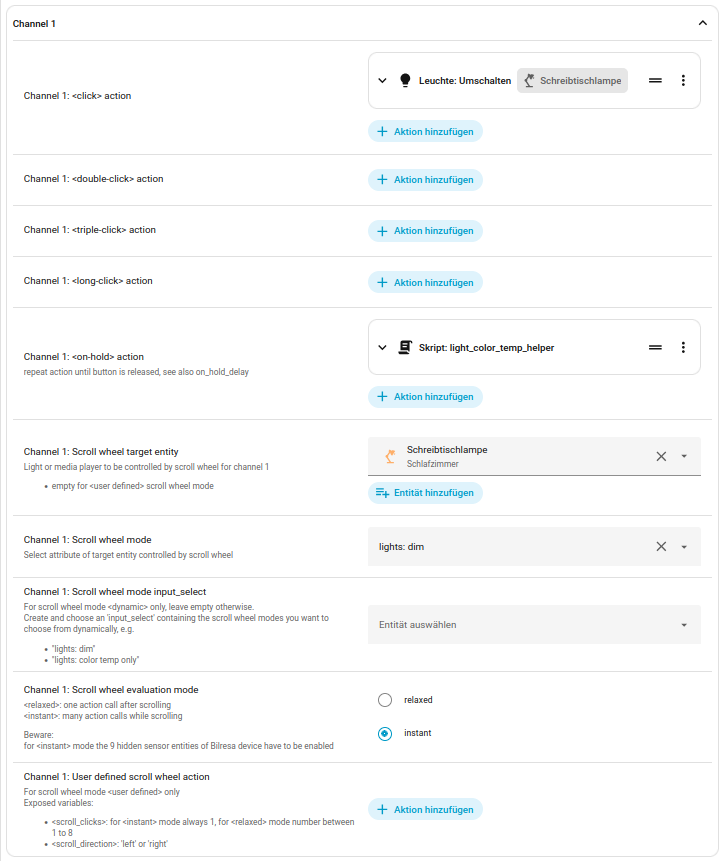Clear Schreibtischlampe scroll wheel target entity
Image resolution: width=723 pixels, height=861 pixels.
(661, 456)
